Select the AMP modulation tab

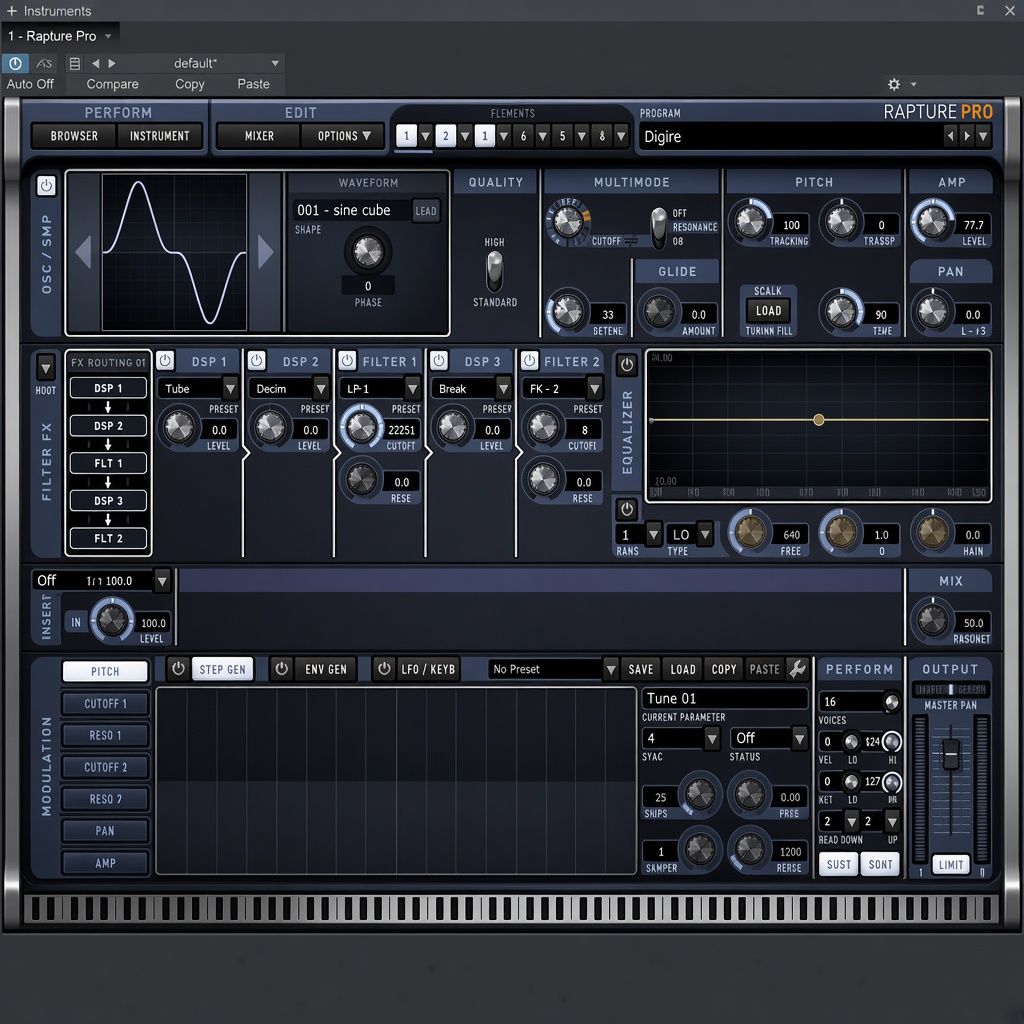point(105,863)
